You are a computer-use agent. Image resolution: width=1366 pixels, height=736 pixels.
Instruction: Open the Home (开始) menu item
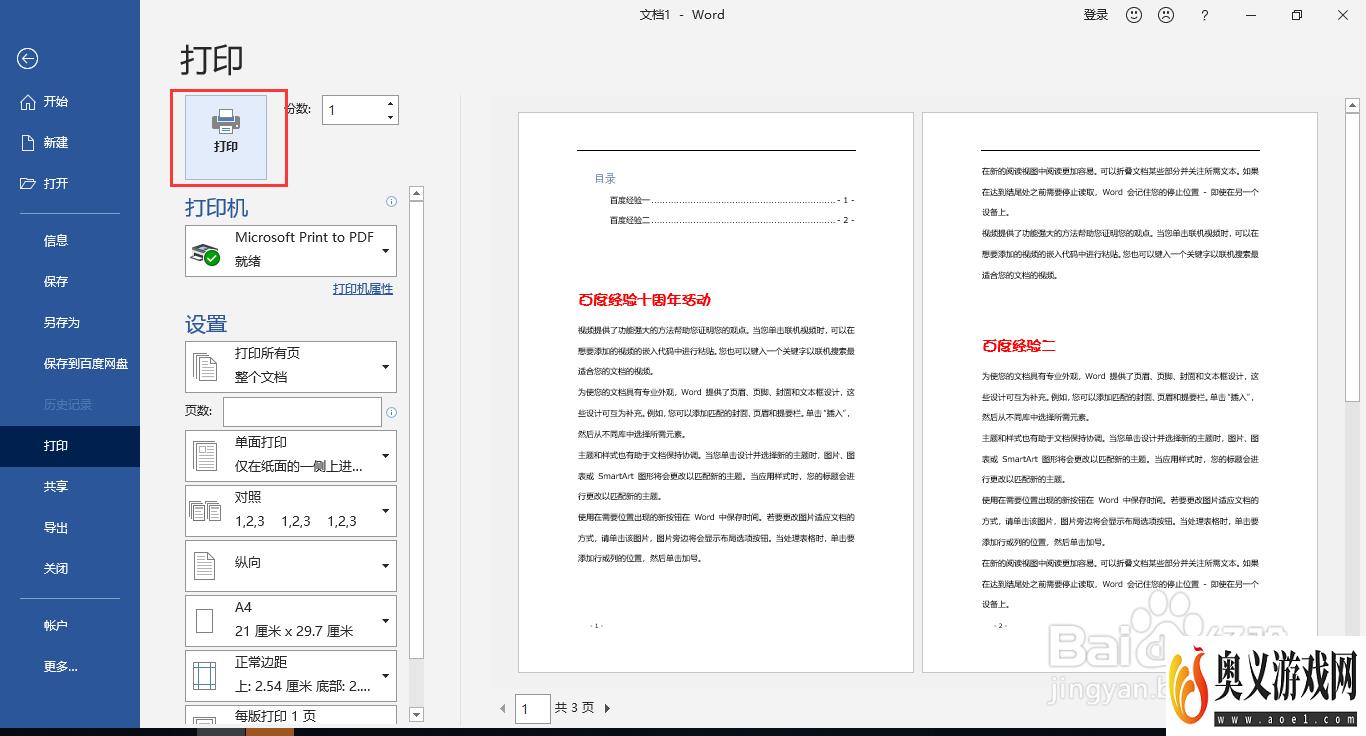click(70, 102)
